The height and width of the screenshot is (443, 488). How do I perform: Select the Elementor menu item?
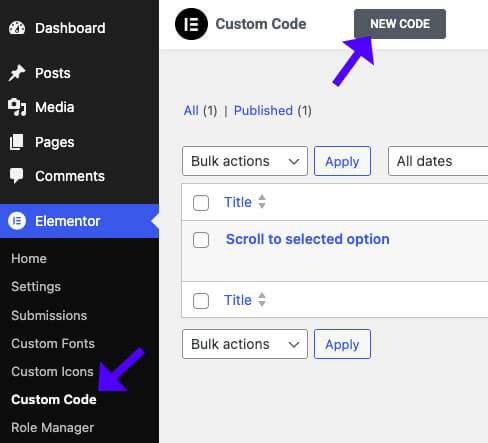(79, 221)
